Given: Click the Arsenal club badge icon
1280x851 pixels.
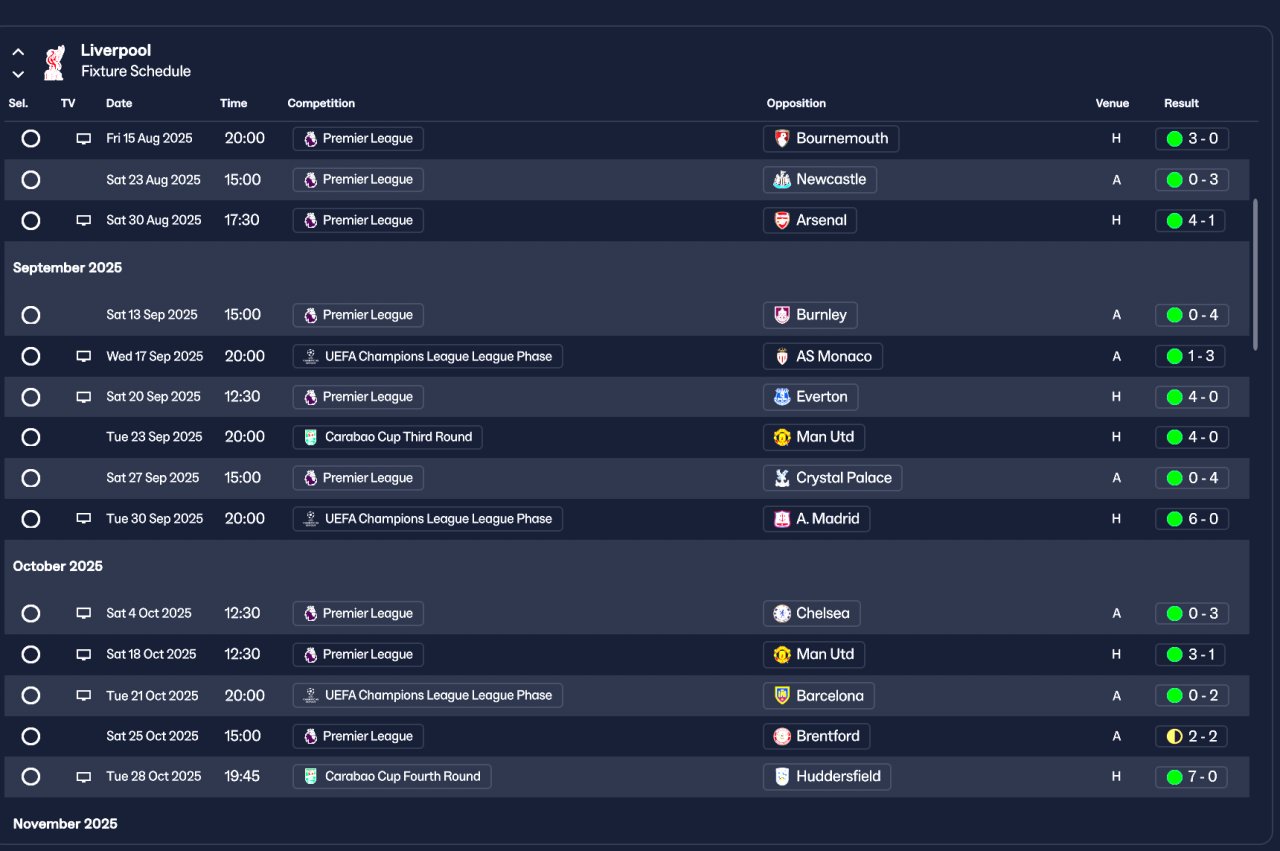Looking at the screenshot, I should [782, 221].
